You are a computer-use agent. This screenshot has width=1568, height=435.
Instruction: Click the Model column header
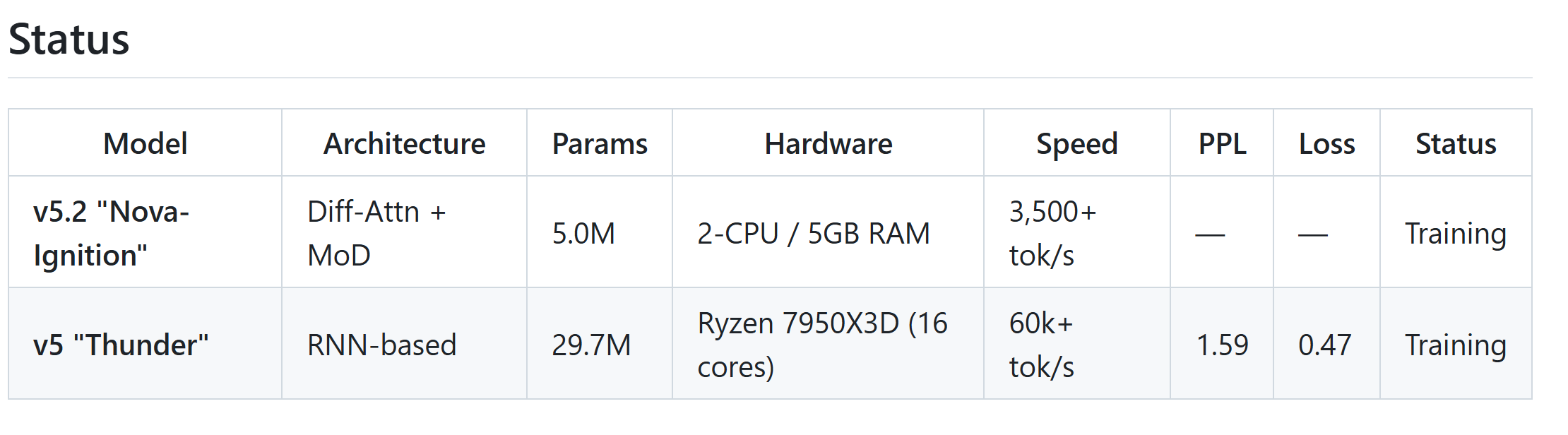[x=145, y=144]
